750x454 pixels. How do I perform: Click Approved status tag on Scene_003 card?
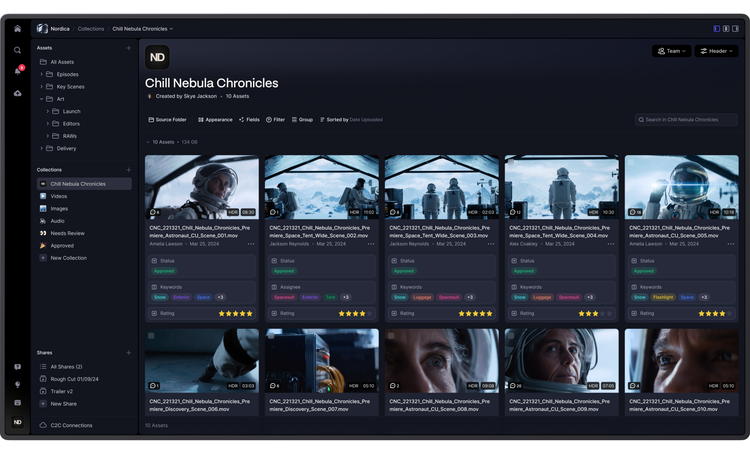point(404,271)
